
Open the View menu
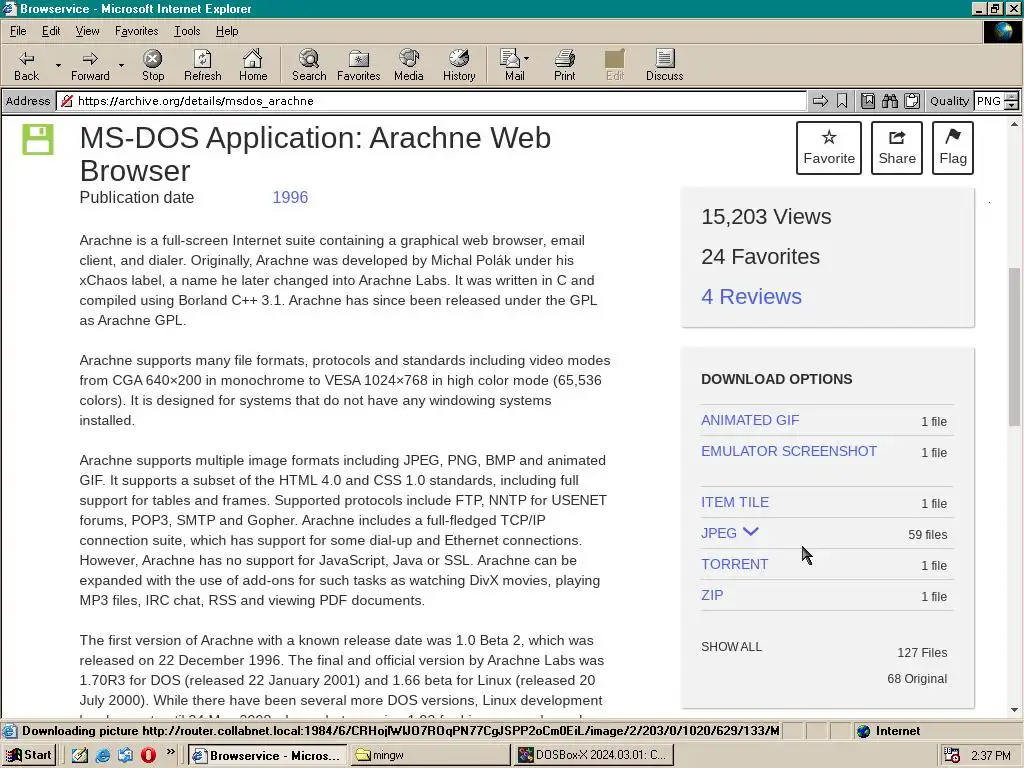[x=87, y=31]
